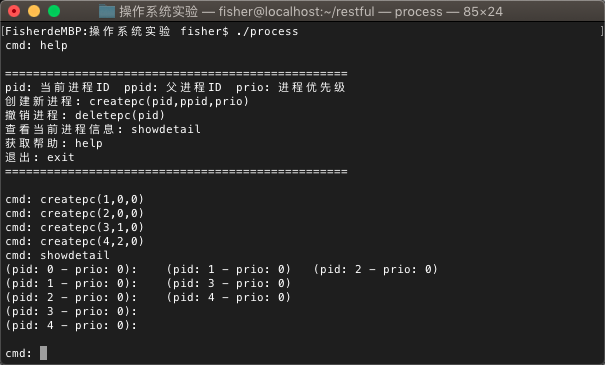Click the createpc(4,2,0) command line

pos(74,241)
